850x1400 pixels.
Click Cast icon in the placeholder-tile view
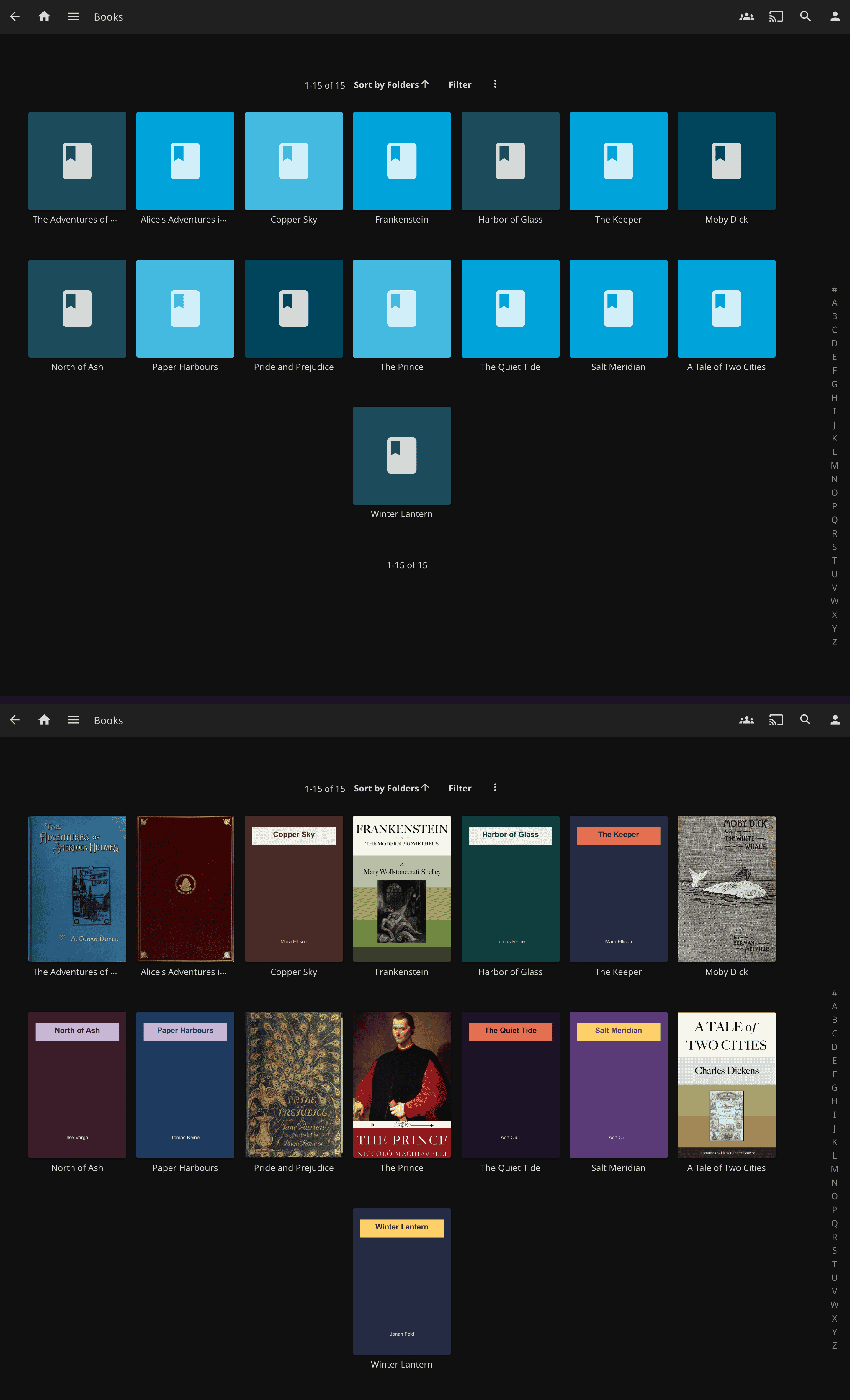(776, 17)
